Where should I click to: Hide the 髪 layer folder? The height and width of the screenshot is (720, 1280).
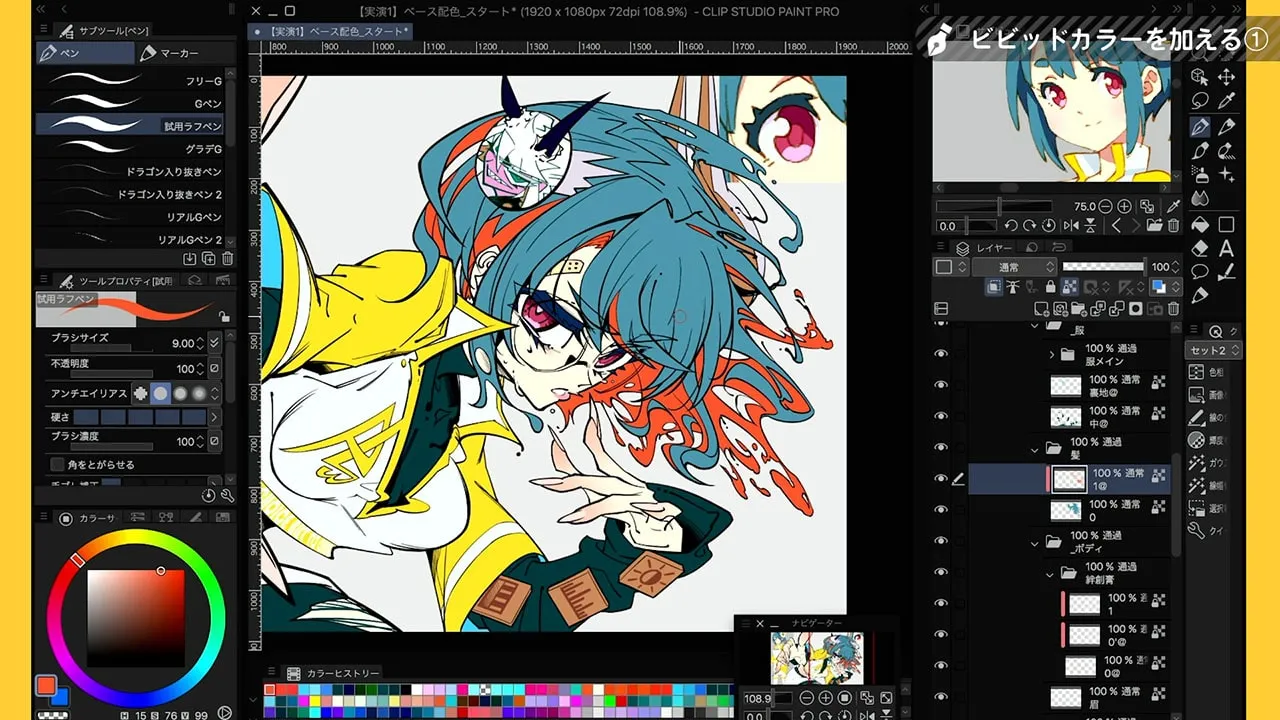(941, 447)
